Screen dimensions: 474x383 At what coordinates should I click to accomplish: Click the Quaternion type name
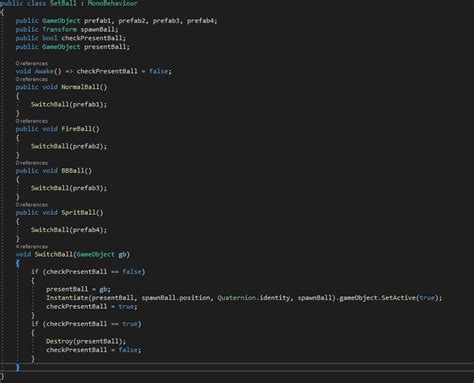click(x=236, y=298)
